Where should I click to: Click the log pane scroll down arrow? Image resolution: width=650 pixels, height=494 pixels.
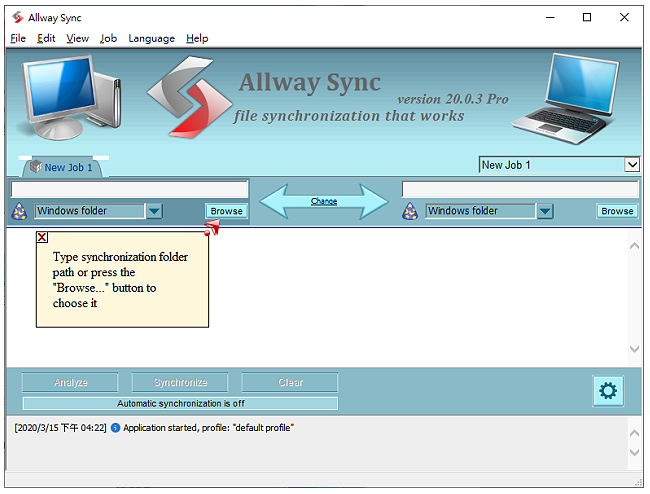[634, 452]
